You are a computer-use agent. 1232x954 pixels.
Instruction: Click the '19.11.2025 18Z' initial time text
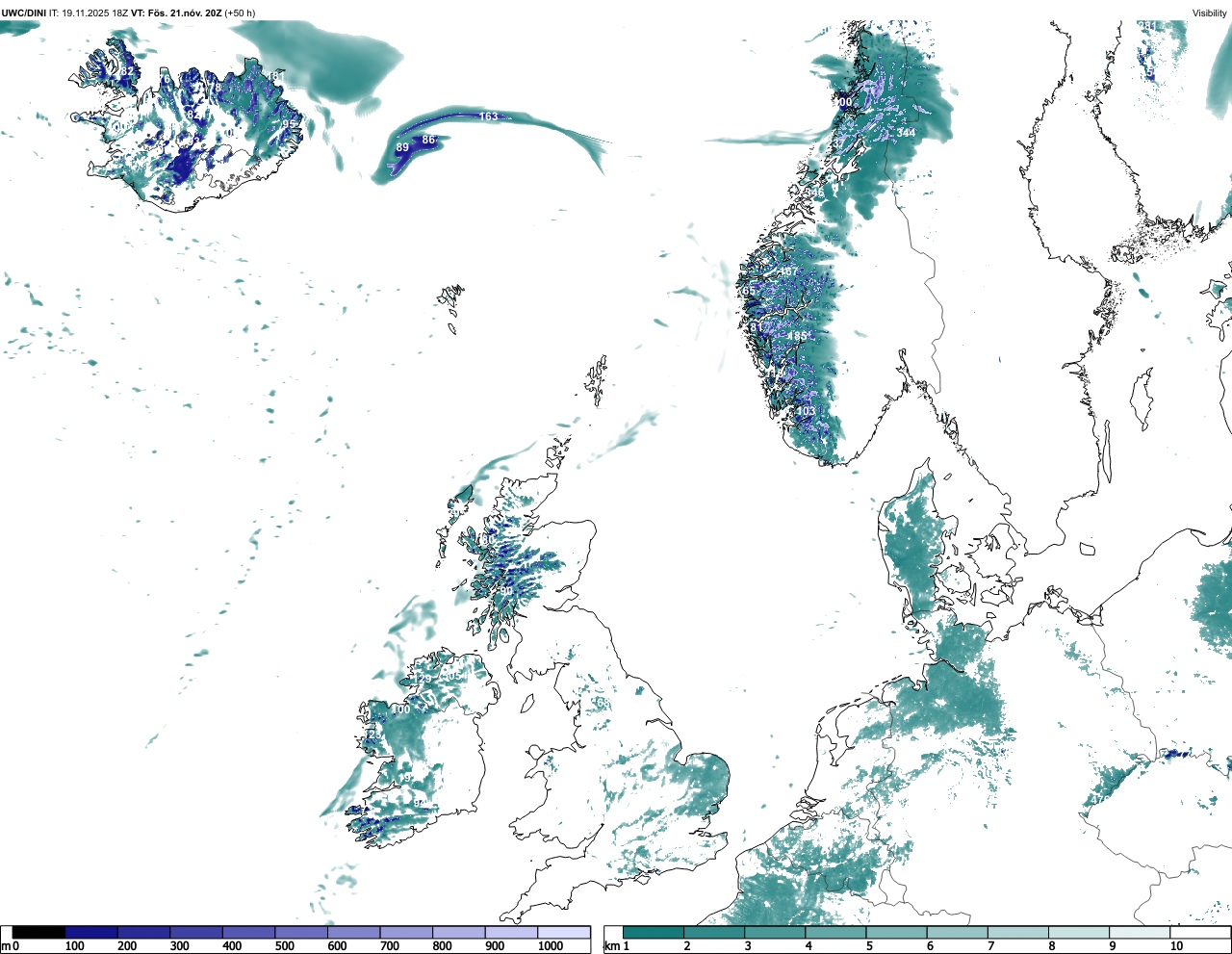click(94, 13)
